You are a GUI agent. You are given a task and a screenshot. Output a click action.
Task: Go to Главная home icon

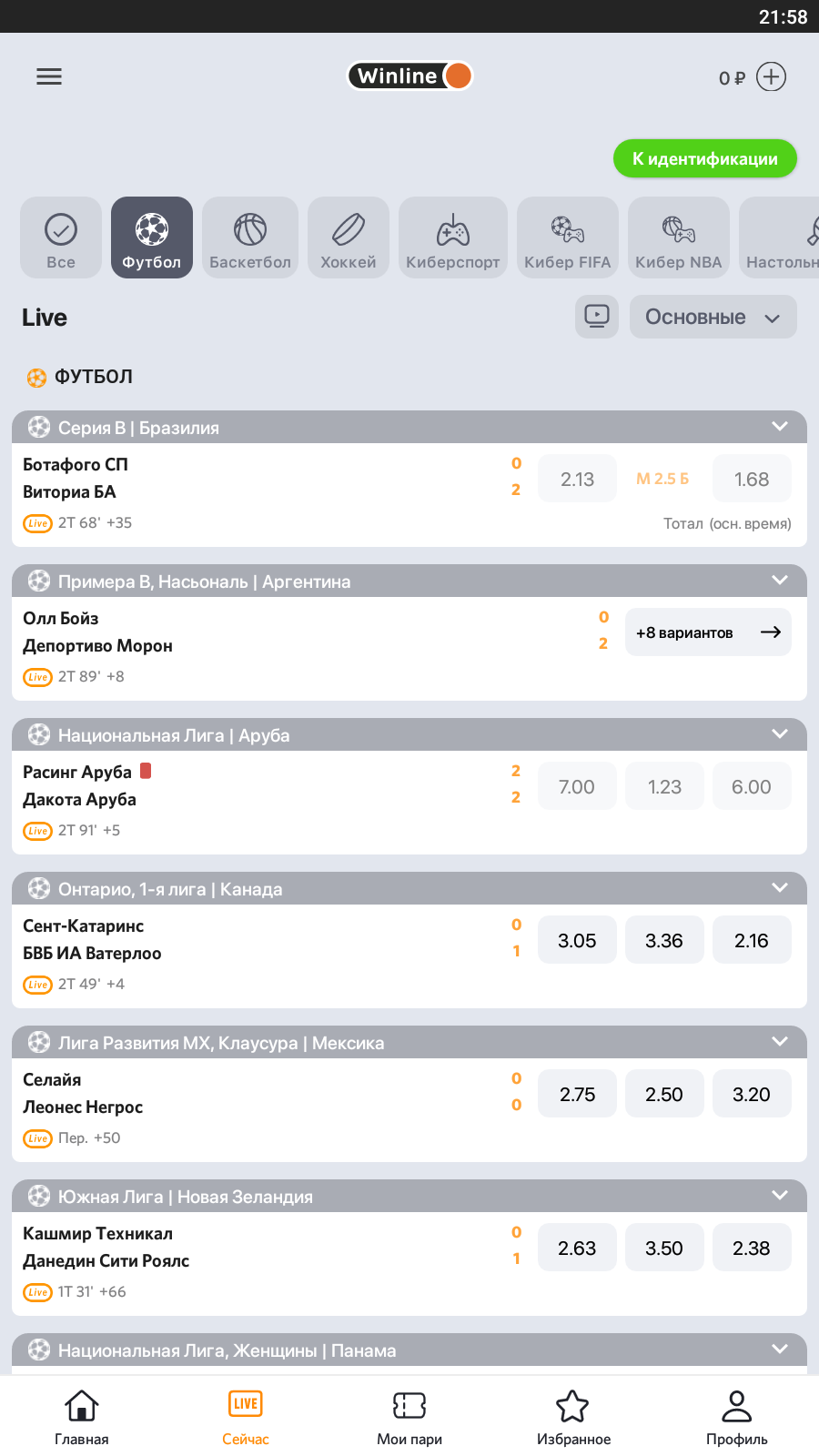point(82,1417)
